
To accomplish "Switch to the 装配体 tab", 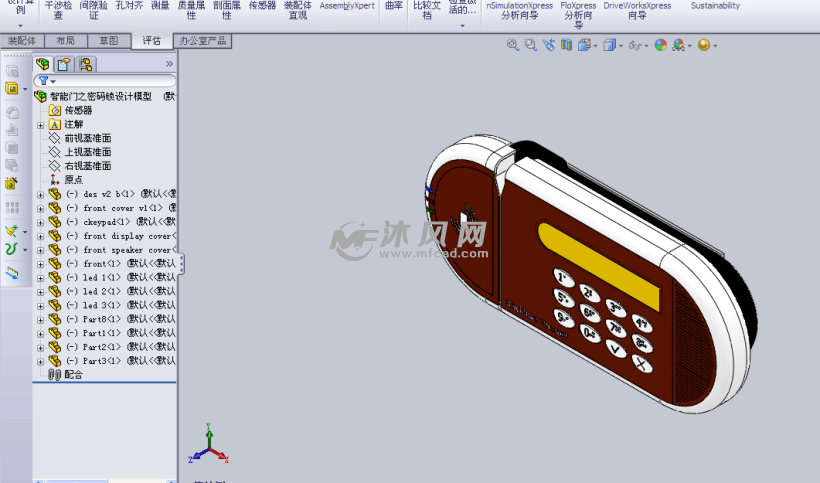I will coord(22,41).
